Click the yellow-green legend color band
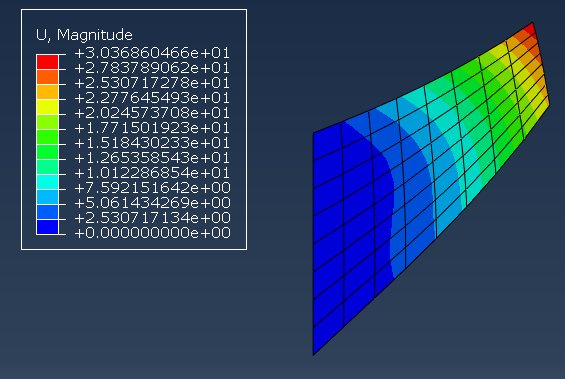This screenshot has height=379, width=565. [47, 122]
